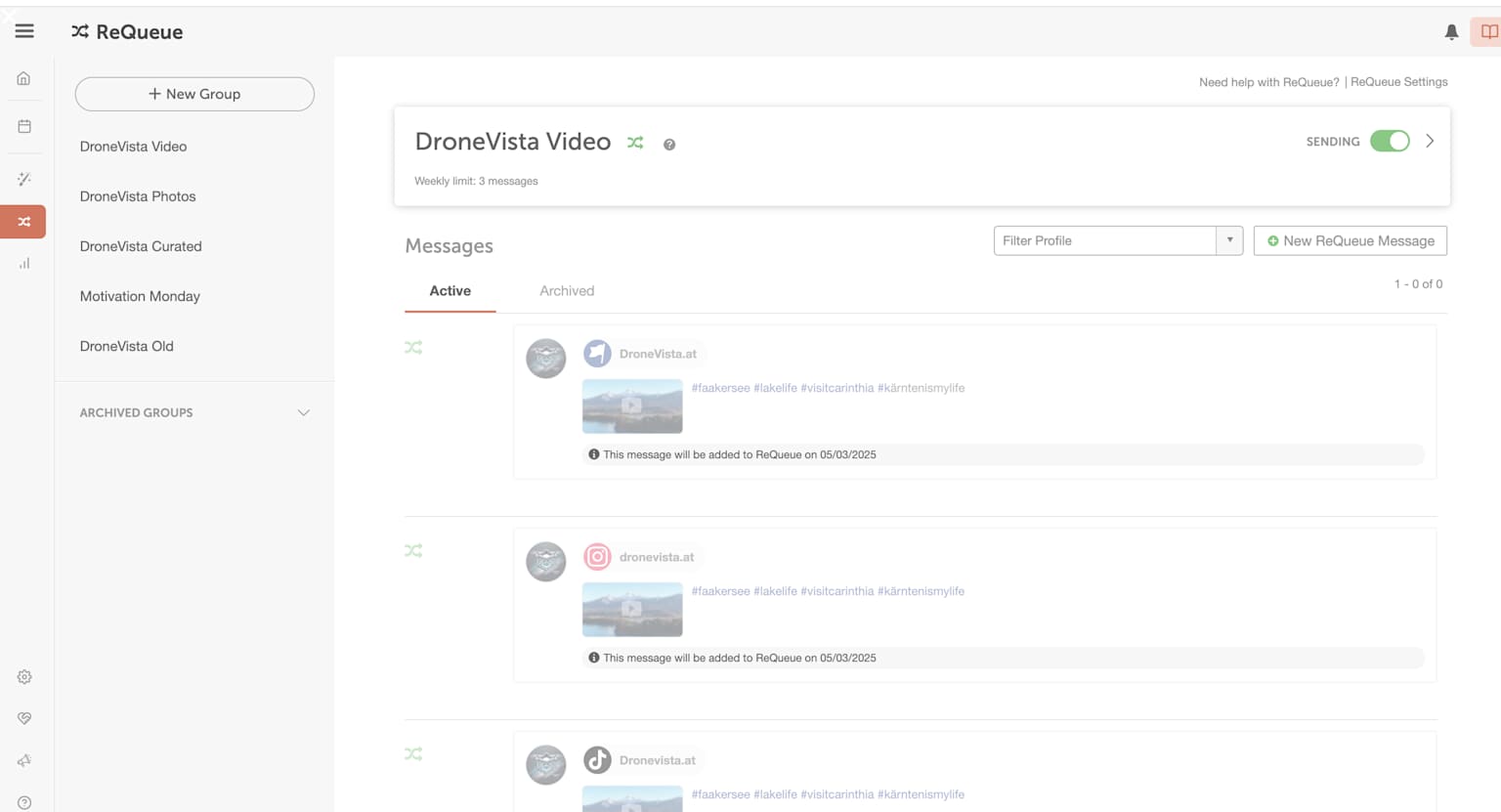
Task: Go to the Home sidebar icon
Action: (24, 78)
